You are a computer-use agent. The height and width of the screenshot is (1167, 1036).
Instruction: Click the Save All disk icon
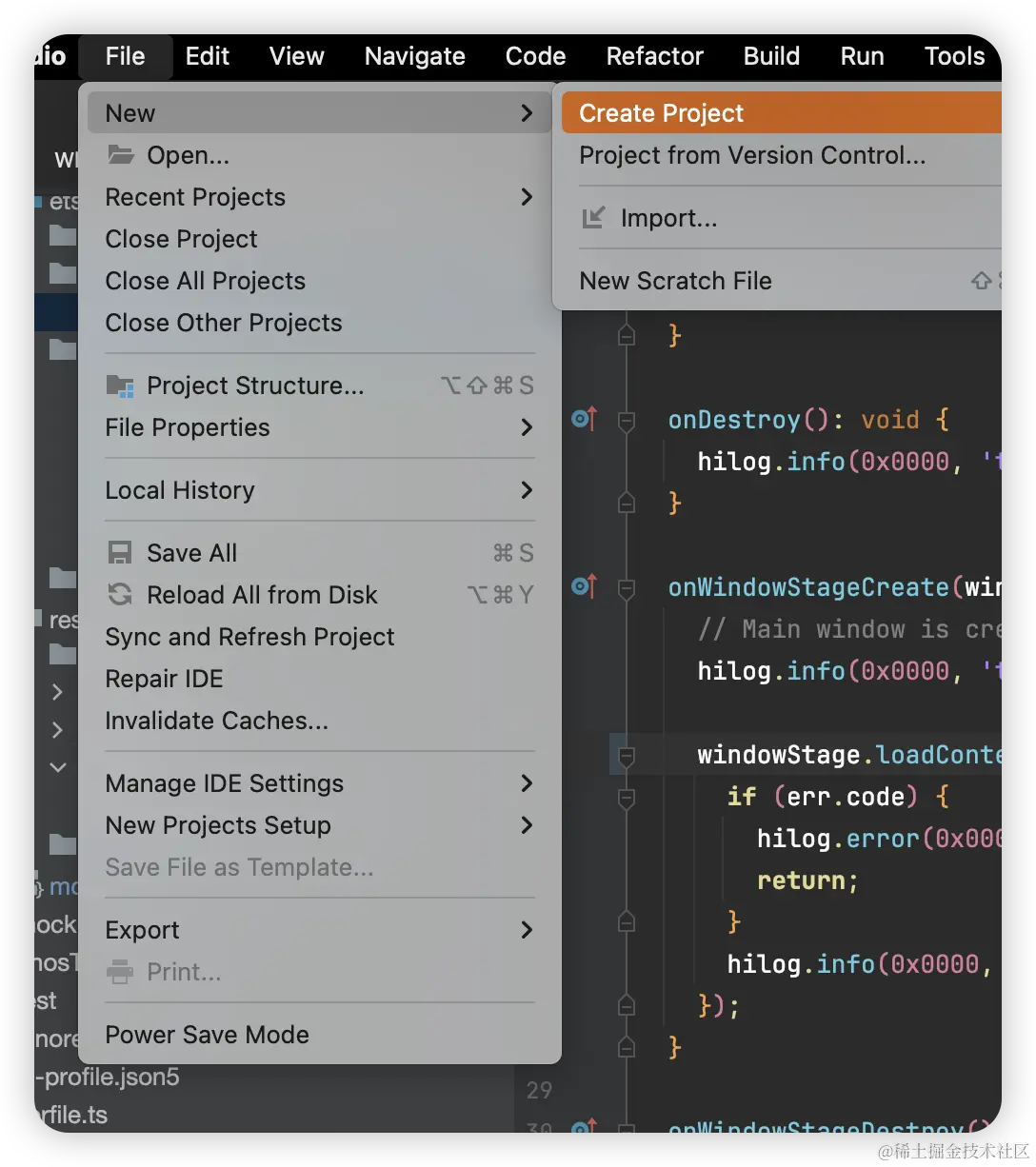tap(120, 553)
